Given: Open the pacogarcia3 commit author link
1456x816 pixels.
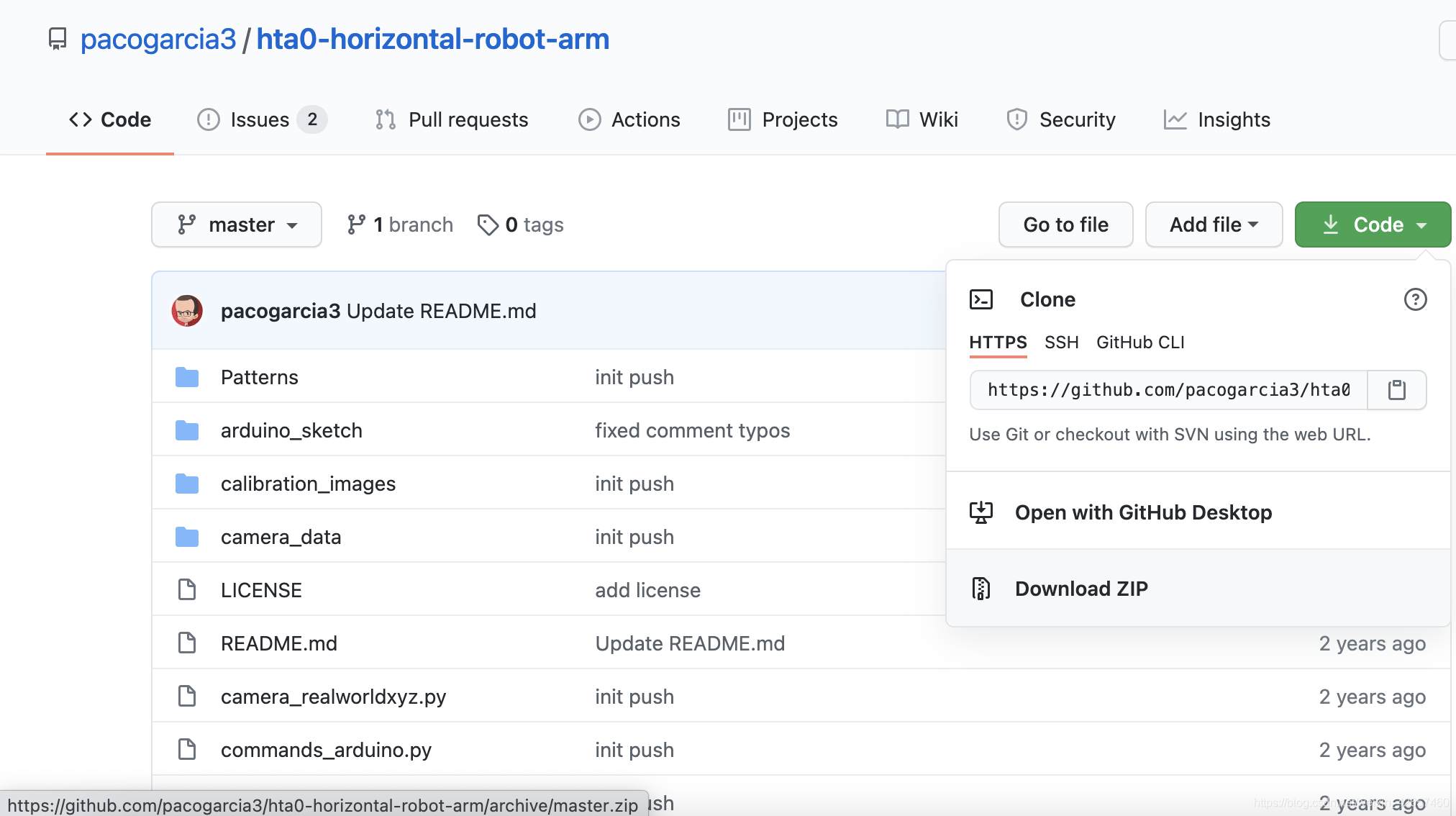Looking at the screenshot, I should [x=281, y=311].
